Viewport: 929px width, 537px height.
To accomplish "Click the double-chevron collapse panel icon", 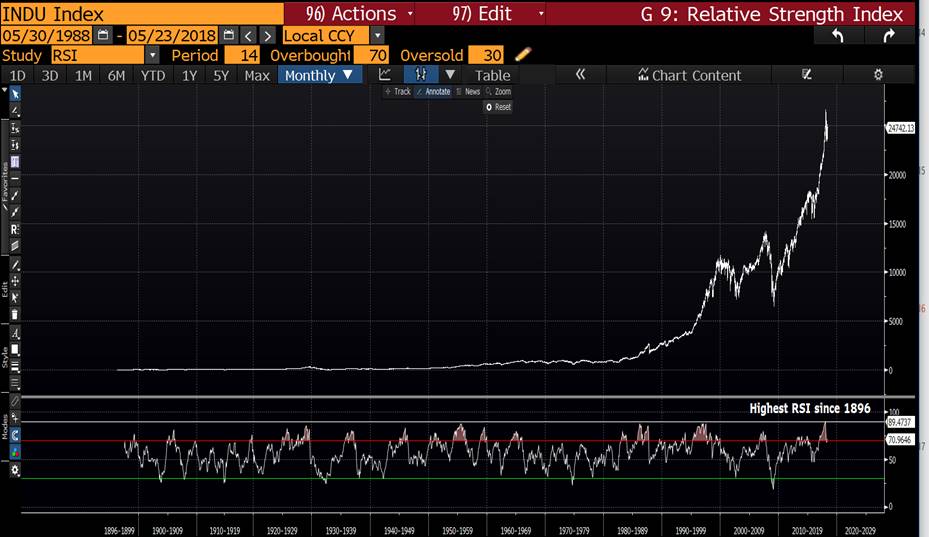I will [581, 75].
